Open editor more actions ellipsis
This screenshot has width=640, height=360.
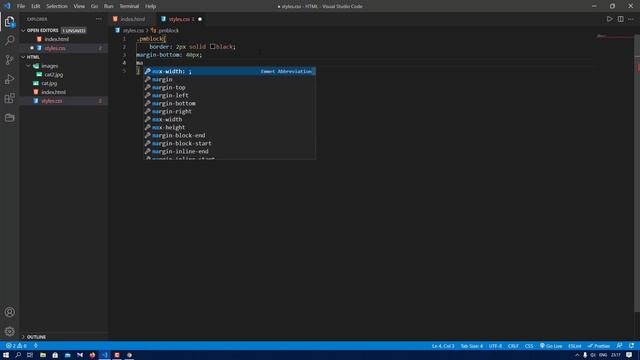pos(631,19)
